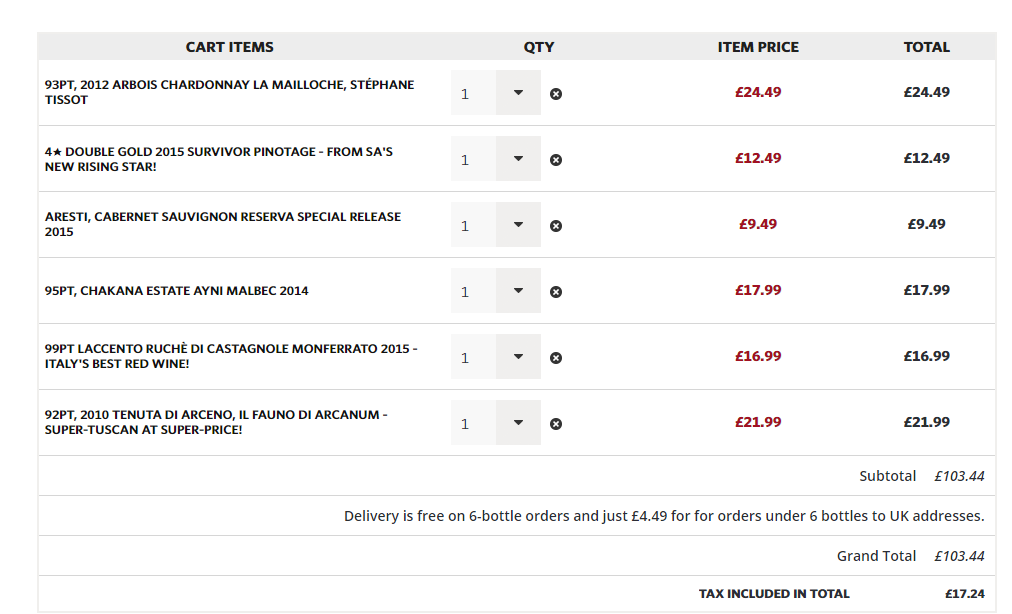1012x614 pixels.
Task: Delete Aresti Cabernet Sauvignon from cart
Action: click(x=556, y=226)
